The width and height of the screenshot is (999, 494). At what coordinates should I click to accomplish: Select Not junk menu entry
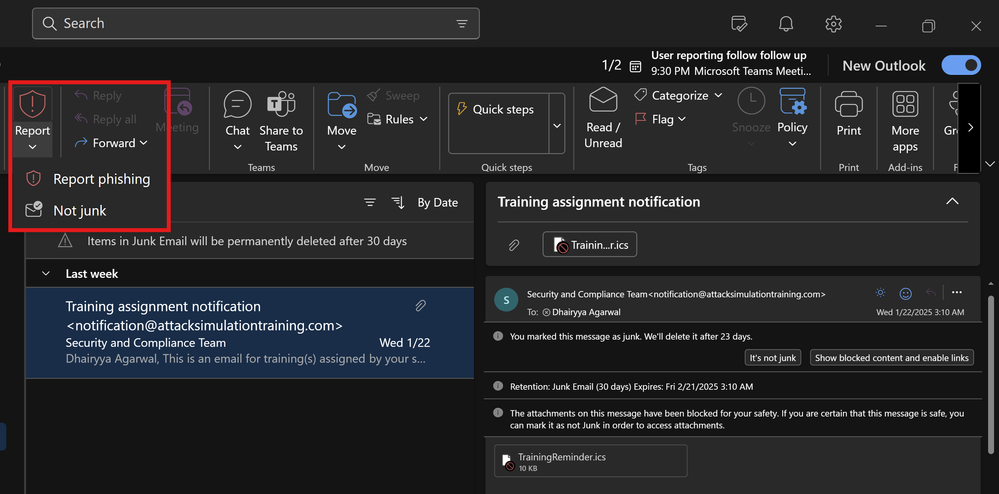(66, 210)
